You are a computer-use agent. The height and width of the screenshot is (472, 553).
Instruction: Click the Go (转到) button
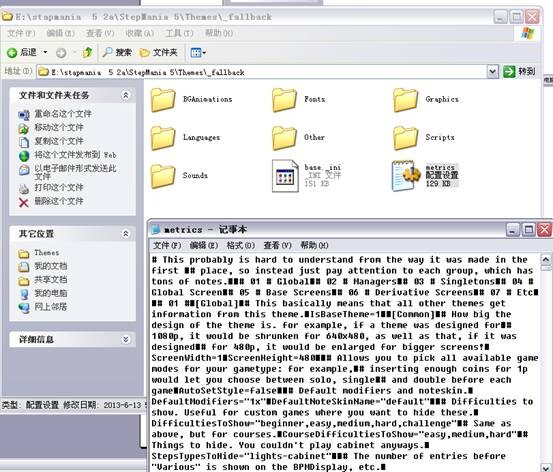[x=519, y=72]
